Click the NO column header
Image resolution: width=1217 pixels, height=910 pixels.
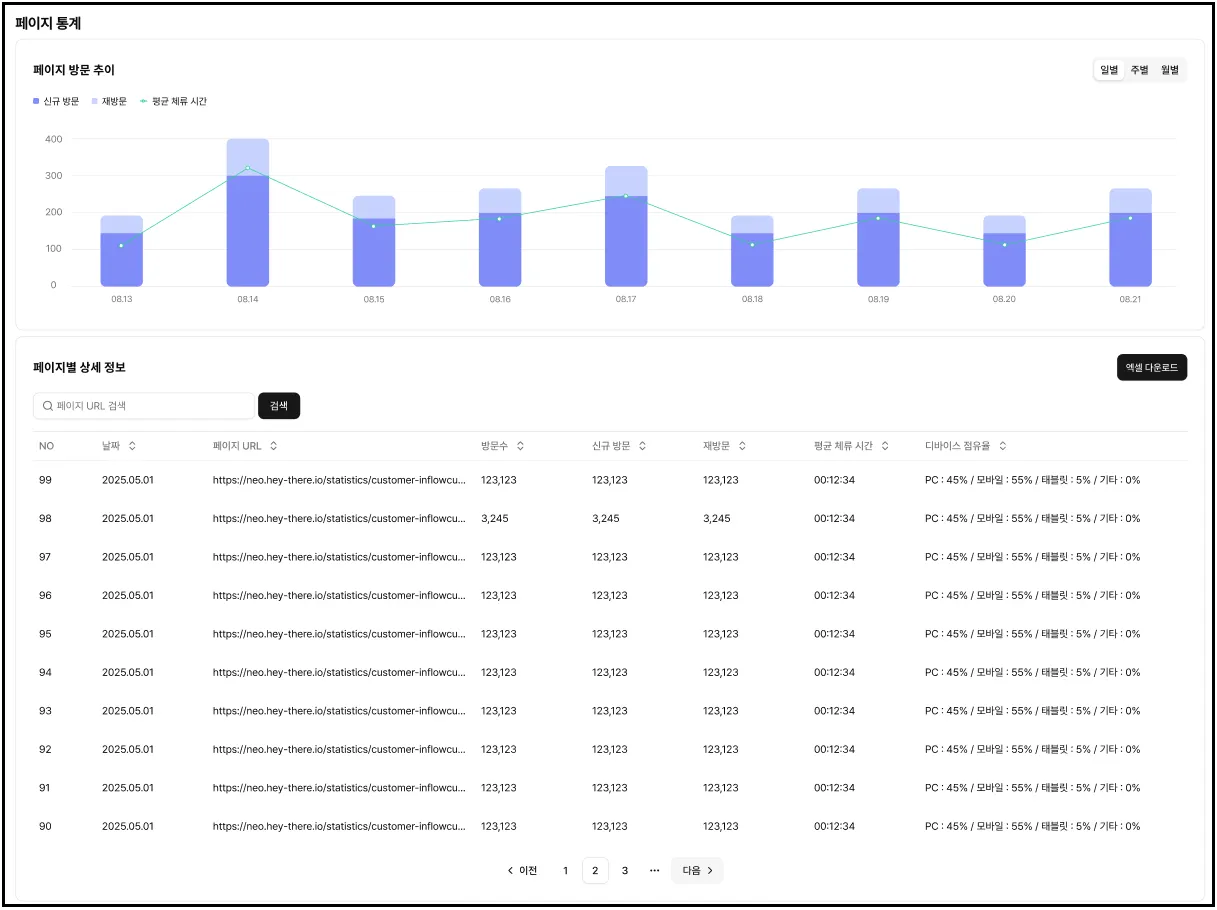coord(46,446)
